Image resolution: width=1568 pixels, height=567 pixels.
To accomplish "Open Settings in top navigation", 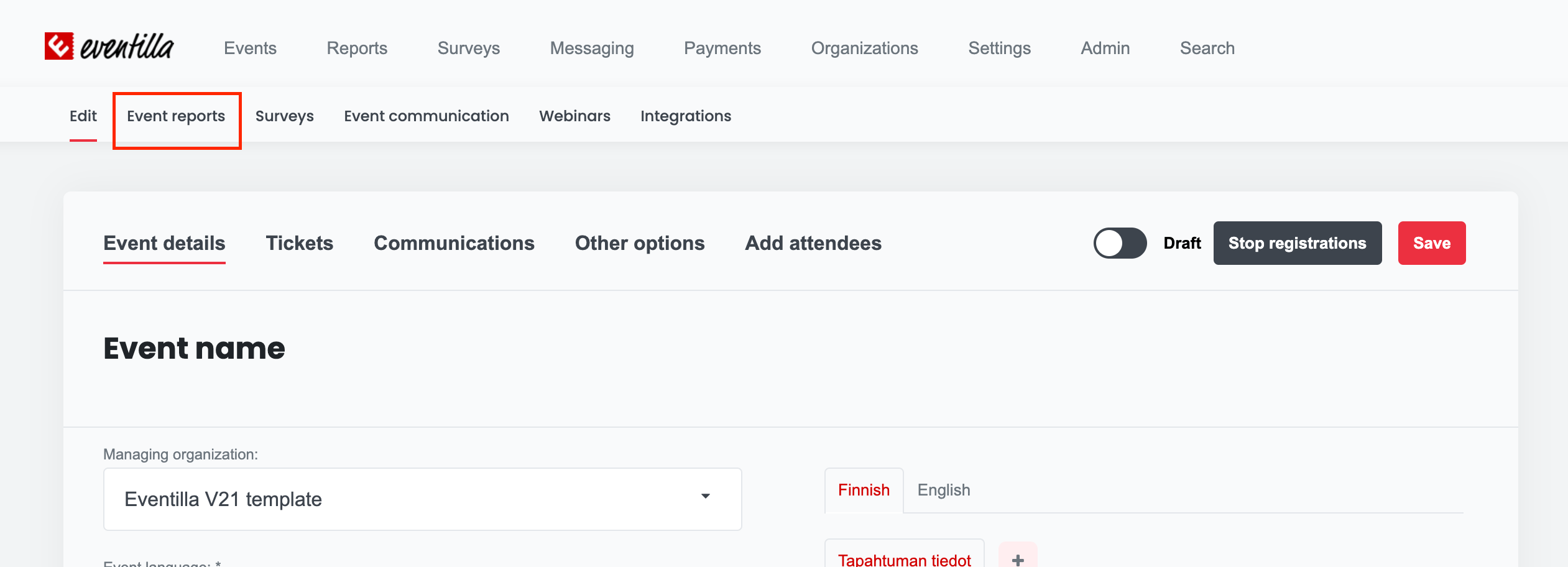I will (999, 48).
